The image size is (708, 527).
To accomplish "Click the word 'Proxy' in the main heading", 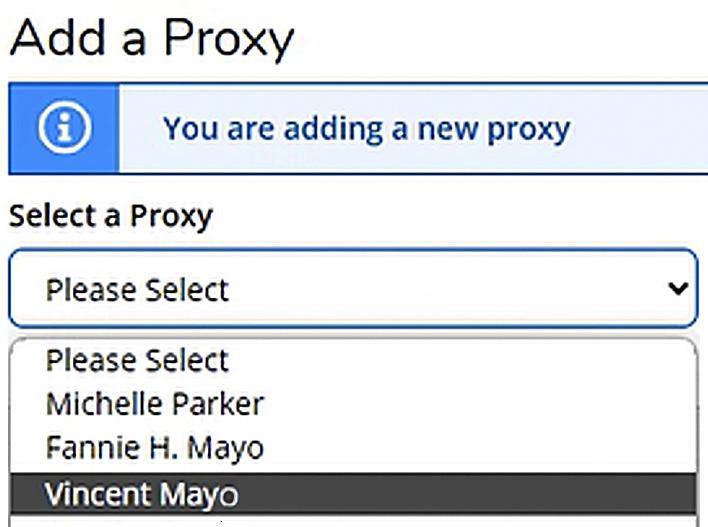I will point(229,39).
